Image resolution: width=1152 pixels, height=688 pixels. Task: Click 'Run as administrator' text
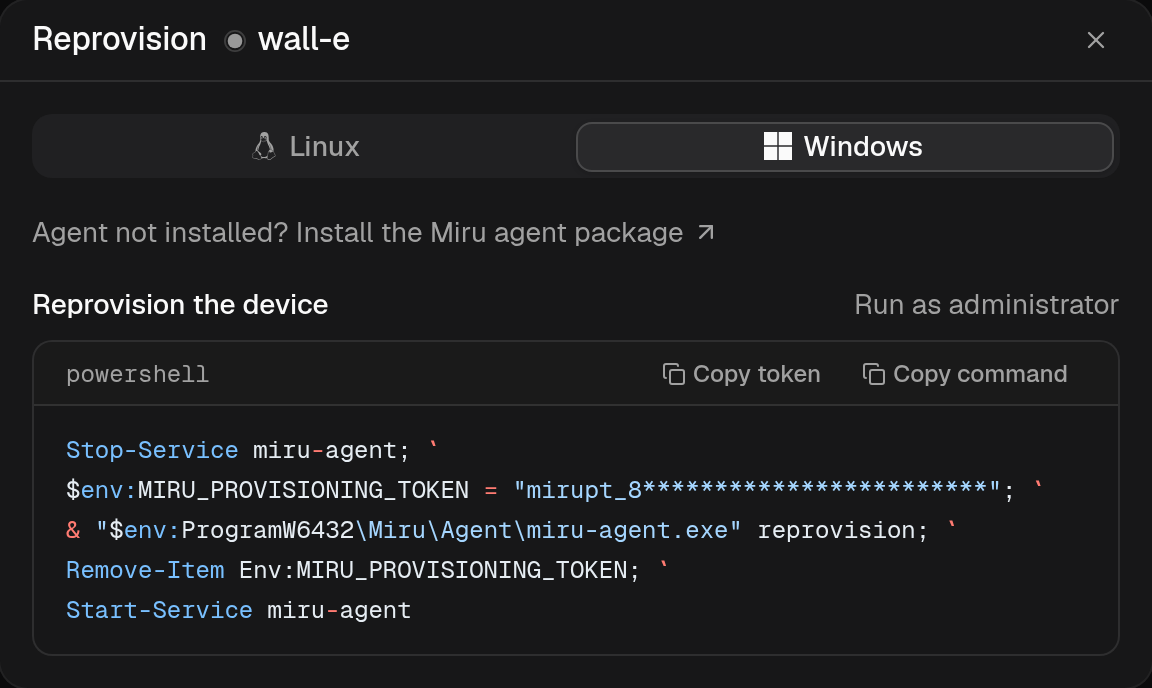tap(987, 304)
